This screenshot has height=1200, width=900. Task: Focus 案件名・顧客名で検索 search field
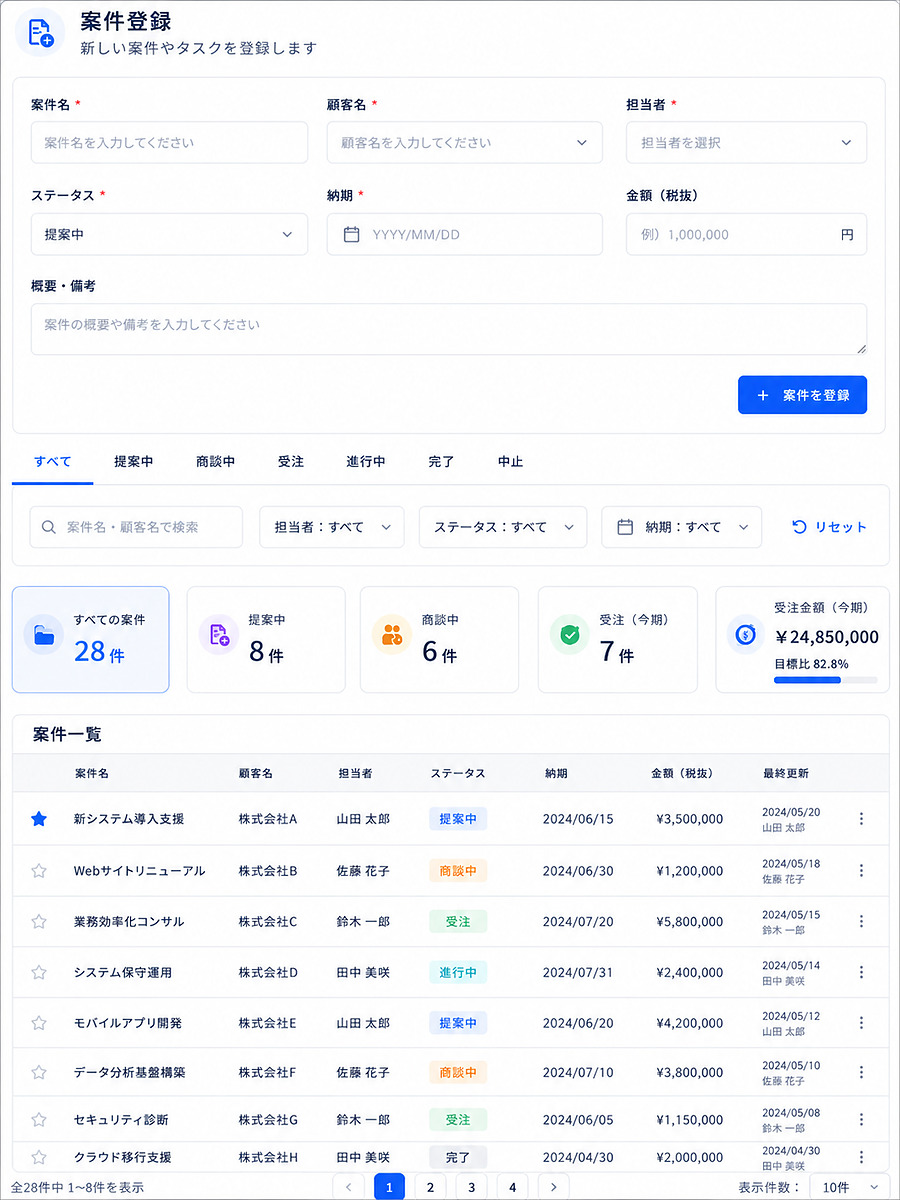click(x=136, y=527)
